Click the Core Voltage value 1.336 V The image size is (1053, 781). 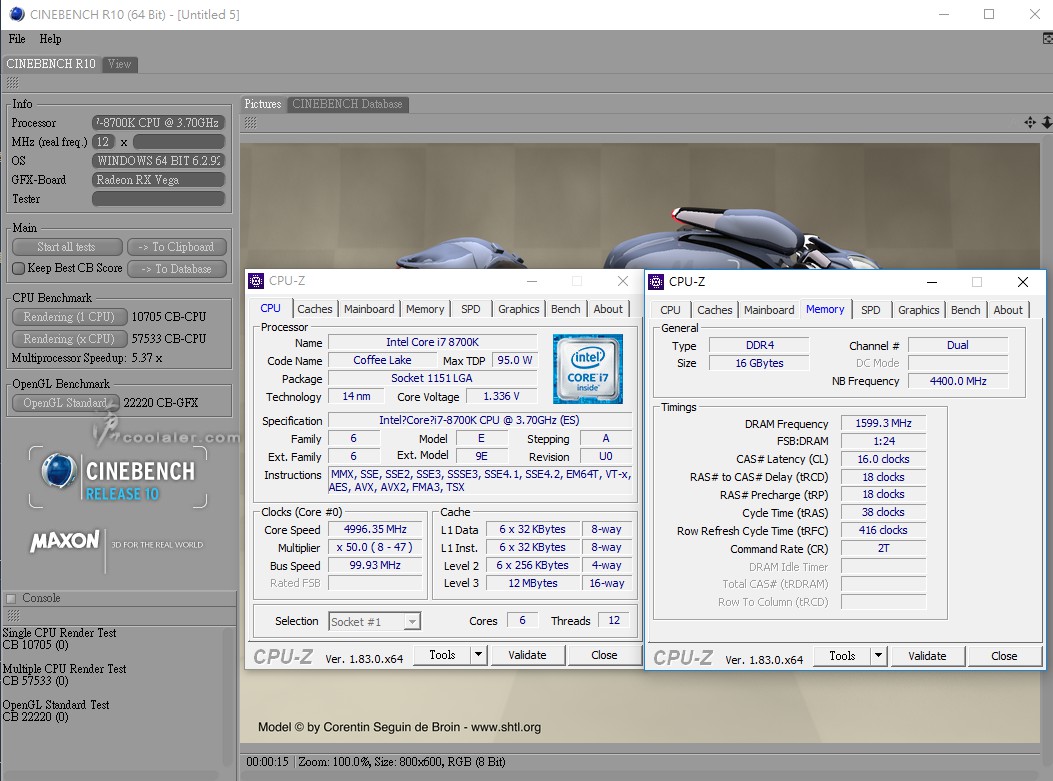501,396
